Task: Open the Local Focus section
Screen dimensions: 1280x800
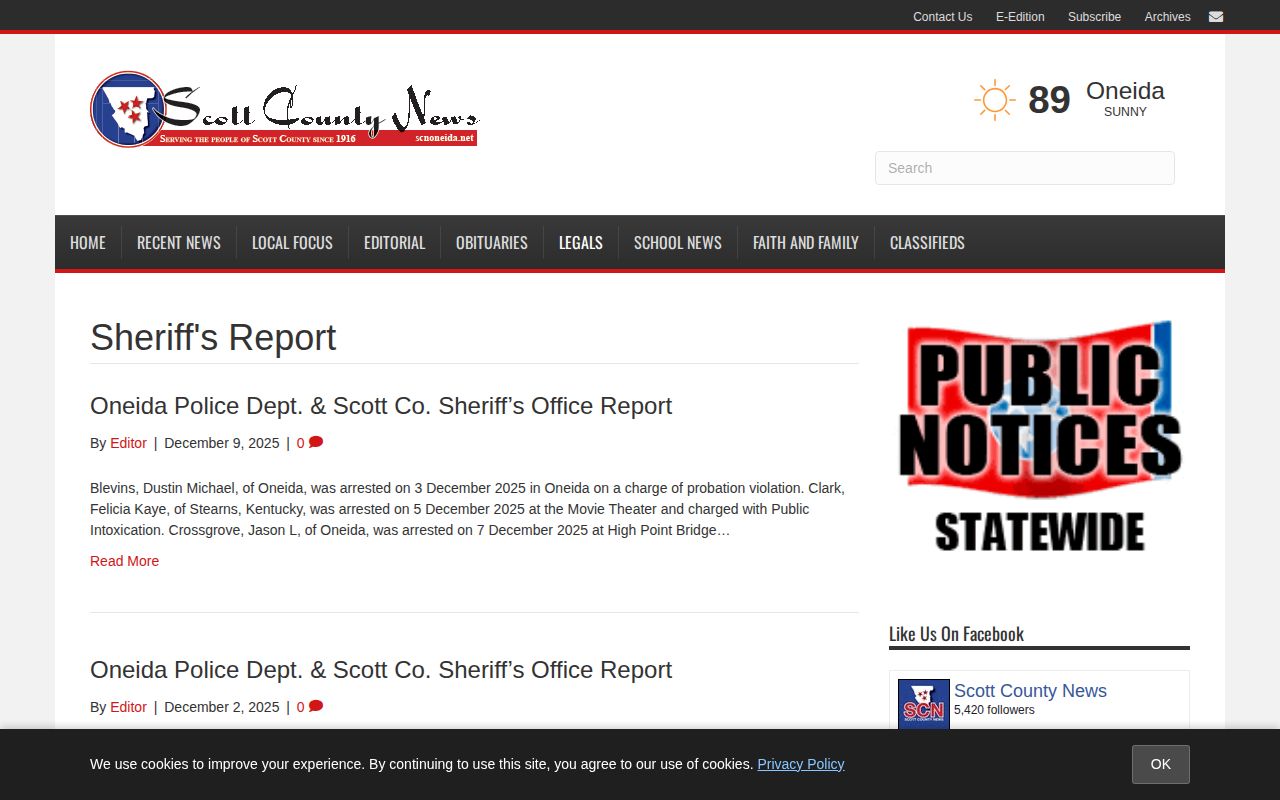Action: pos(292,243)
